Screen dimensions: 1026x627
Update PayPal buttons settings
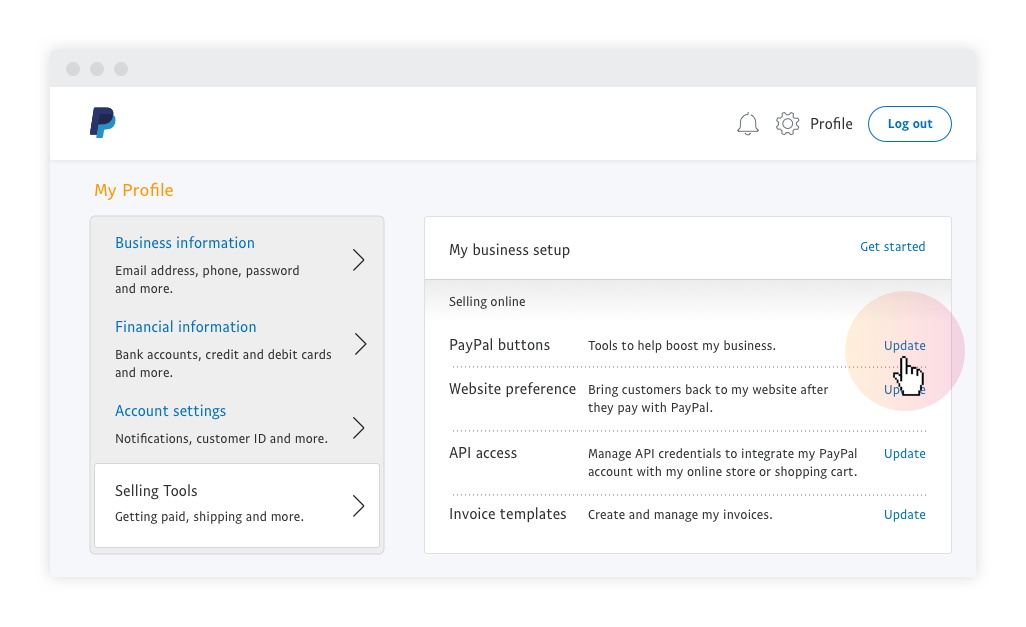click(x=904, y=346)
